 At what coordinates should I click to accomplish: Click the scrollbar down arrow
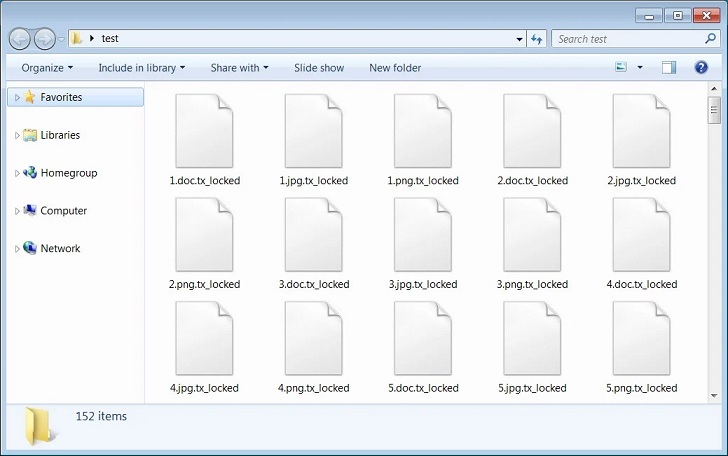[x=714, y=396]
